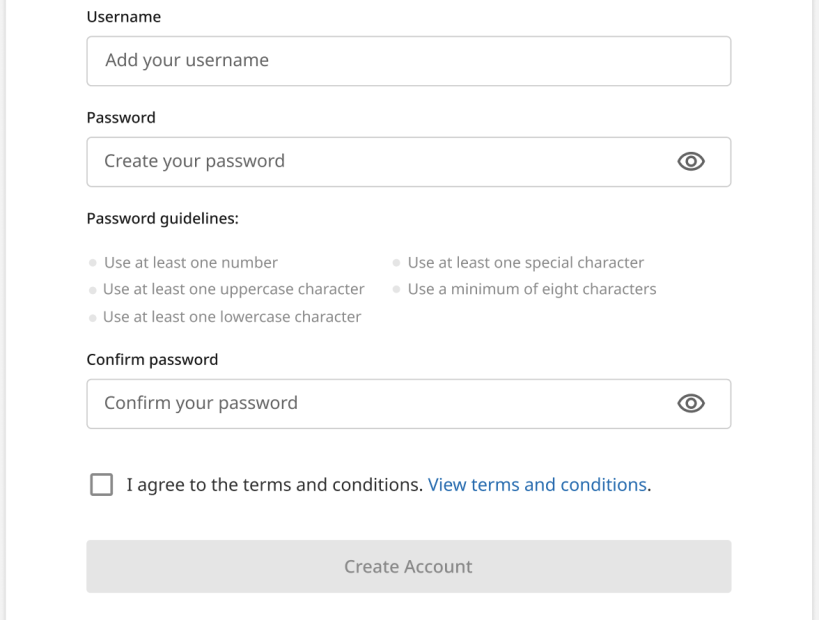The image size is (819, 620).
Task: Click the Username field label
Action: [124, 17]
